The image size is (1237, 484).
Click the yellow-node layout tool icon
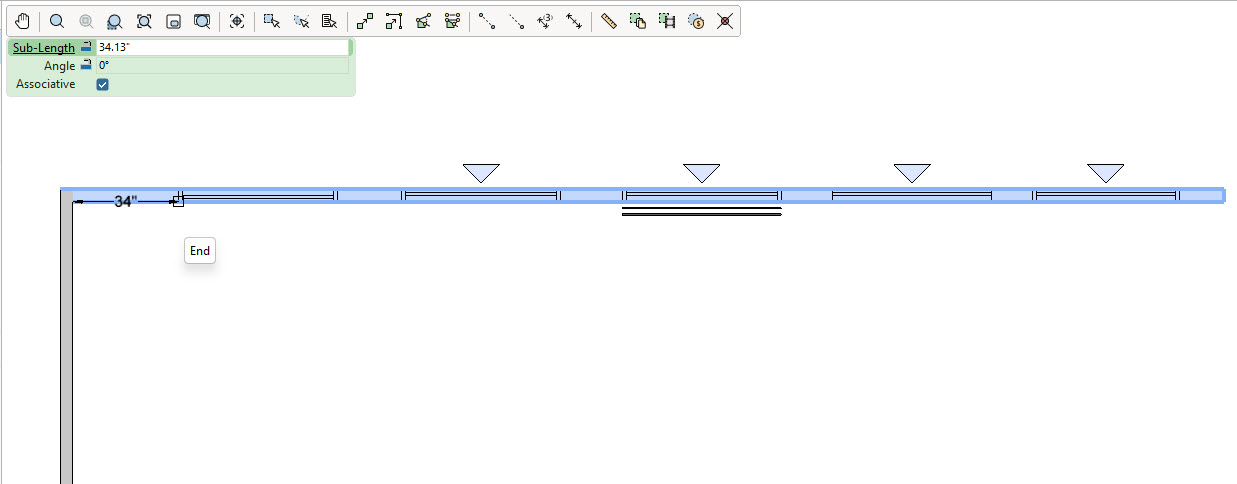(452, 21)
